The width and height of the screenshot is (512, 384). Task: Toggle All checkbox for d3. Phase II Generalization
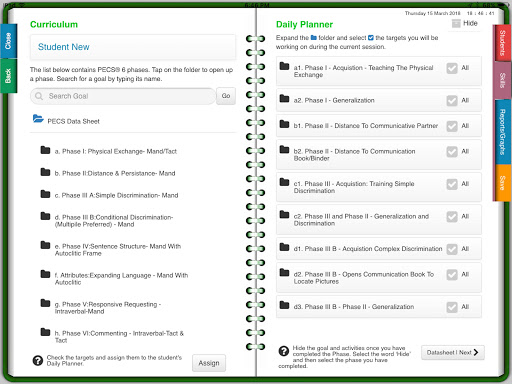pos(452,307)
